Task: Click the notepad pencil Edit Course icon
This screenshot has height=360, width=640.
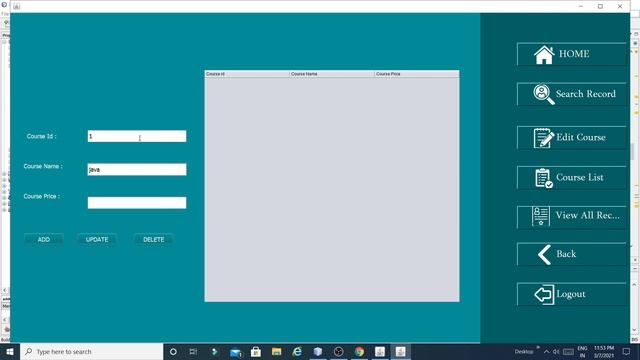Action: pyautogui.click(x=544, y=138)
